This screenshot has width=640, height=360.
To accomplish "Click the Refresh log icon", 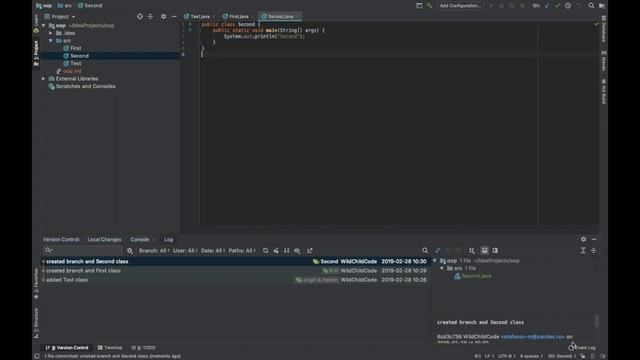I will click(x=266, y=251).
